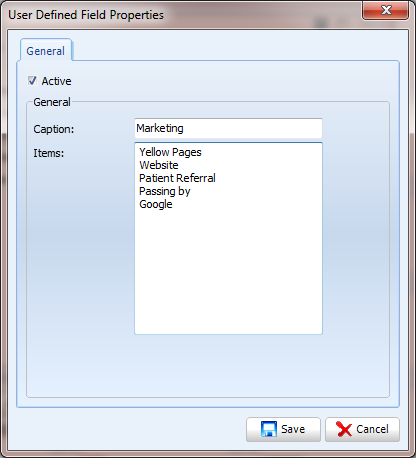
Task: Select the Yellow Pages item line
Action: tap(170, 152)
